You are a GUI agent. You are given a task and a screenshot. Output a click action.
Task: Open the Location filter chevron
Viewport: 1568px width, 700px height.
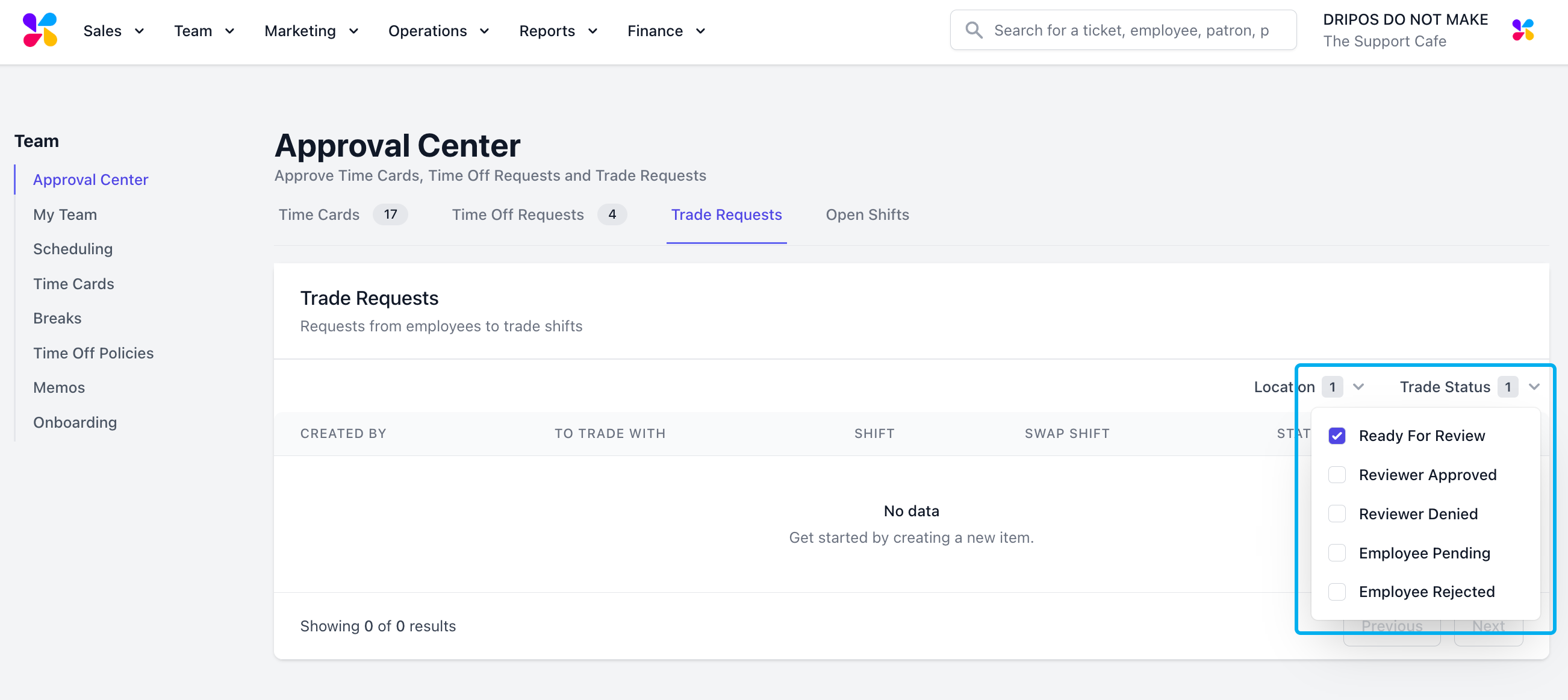point(1358,387)
